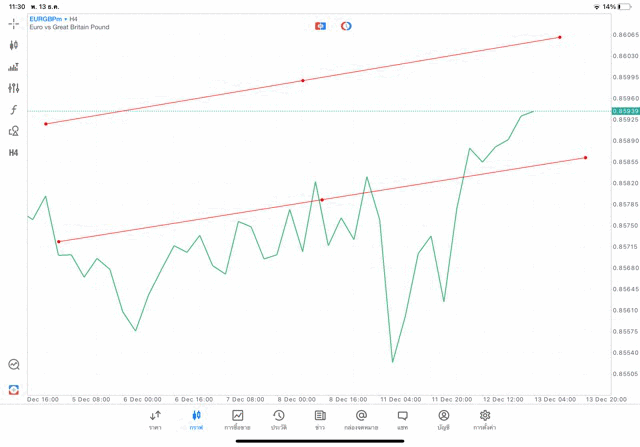Tap the current price label 0.85939
This screenshot has height=447, width=640.
click(625, 111)
